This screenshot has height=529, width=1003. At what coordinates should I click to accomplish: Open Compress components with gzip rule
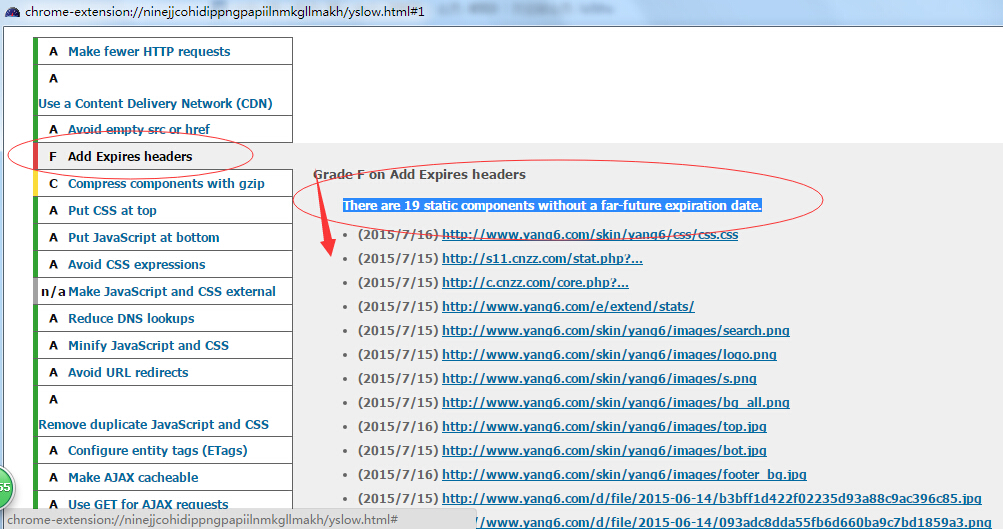(166, 183)
